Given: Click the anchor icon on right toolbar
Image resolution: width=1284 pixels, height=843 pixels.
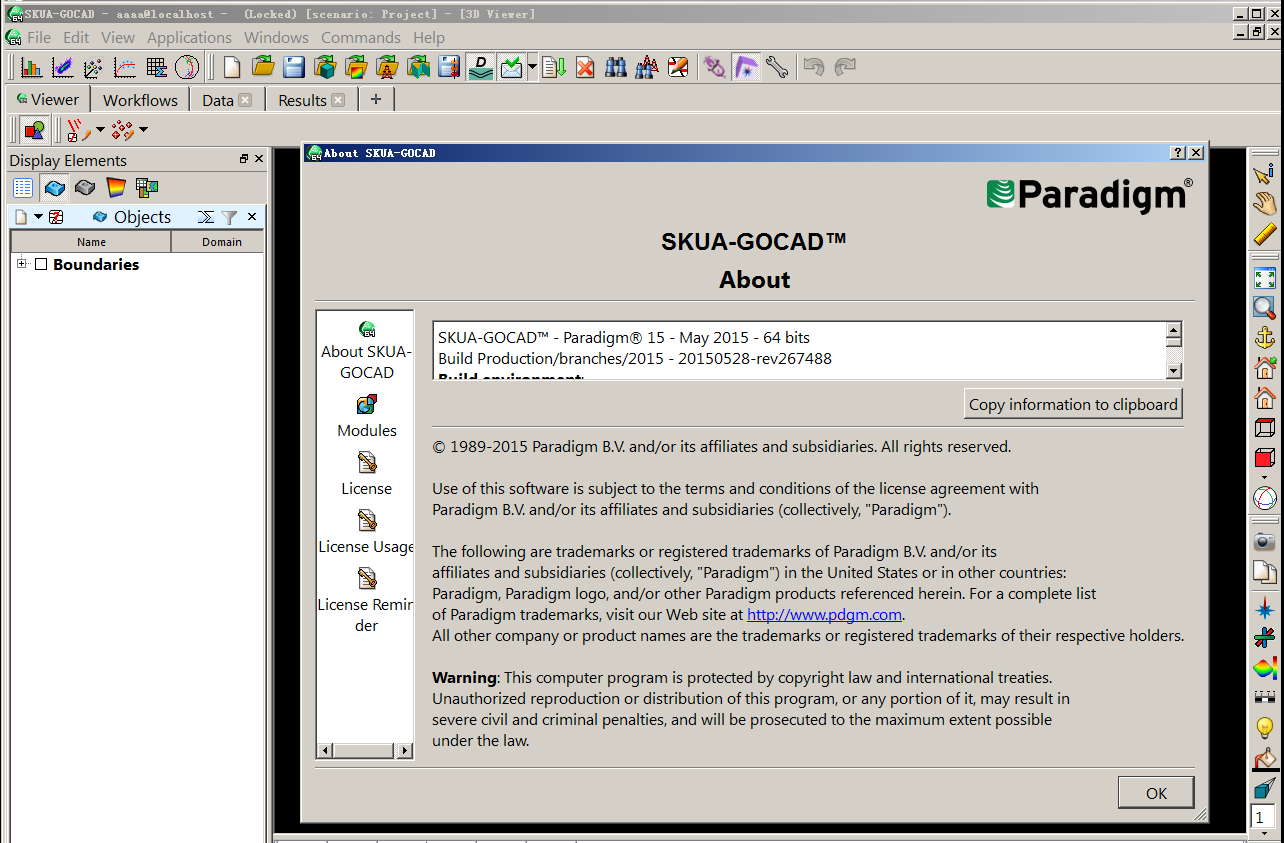Looking at the screenshot, I should click(x=1265, y=338).
